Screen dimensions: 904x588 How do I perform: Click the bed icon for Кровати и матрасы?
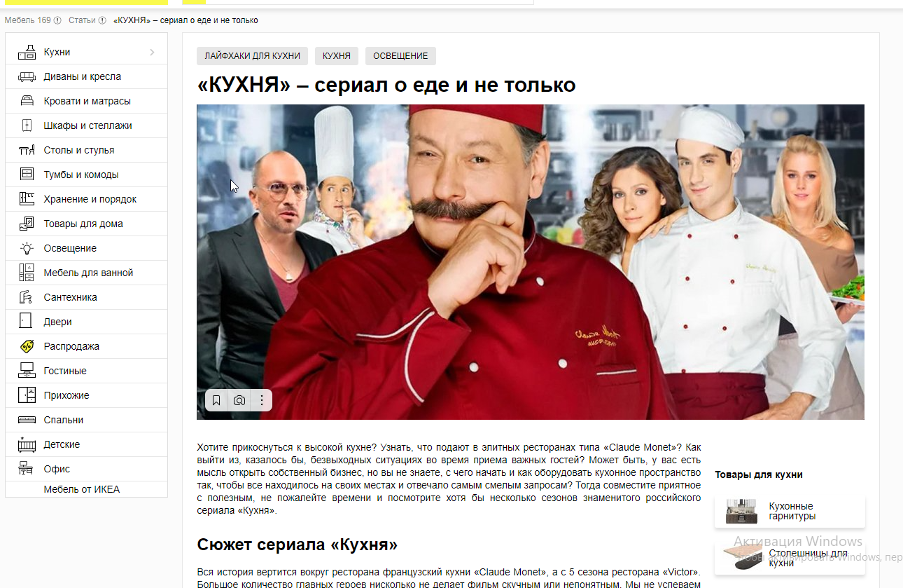(x=27, y=101)
